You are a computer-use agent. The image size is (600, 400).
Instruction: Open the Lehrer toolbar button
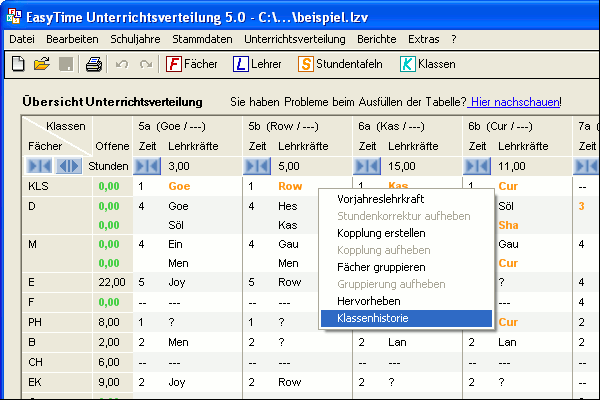coord(257,64)
